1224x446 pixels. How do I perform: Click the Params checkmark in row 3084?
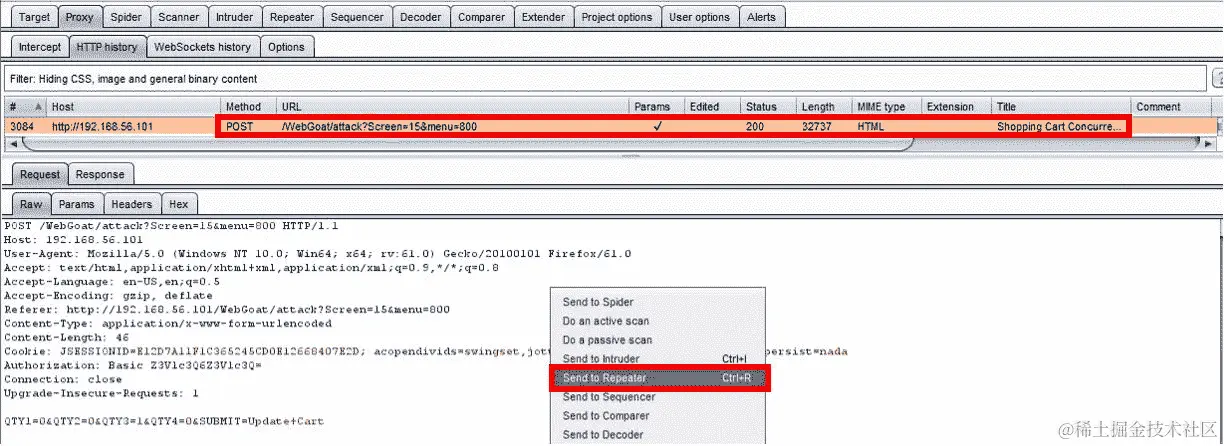[x=657, y=127]
